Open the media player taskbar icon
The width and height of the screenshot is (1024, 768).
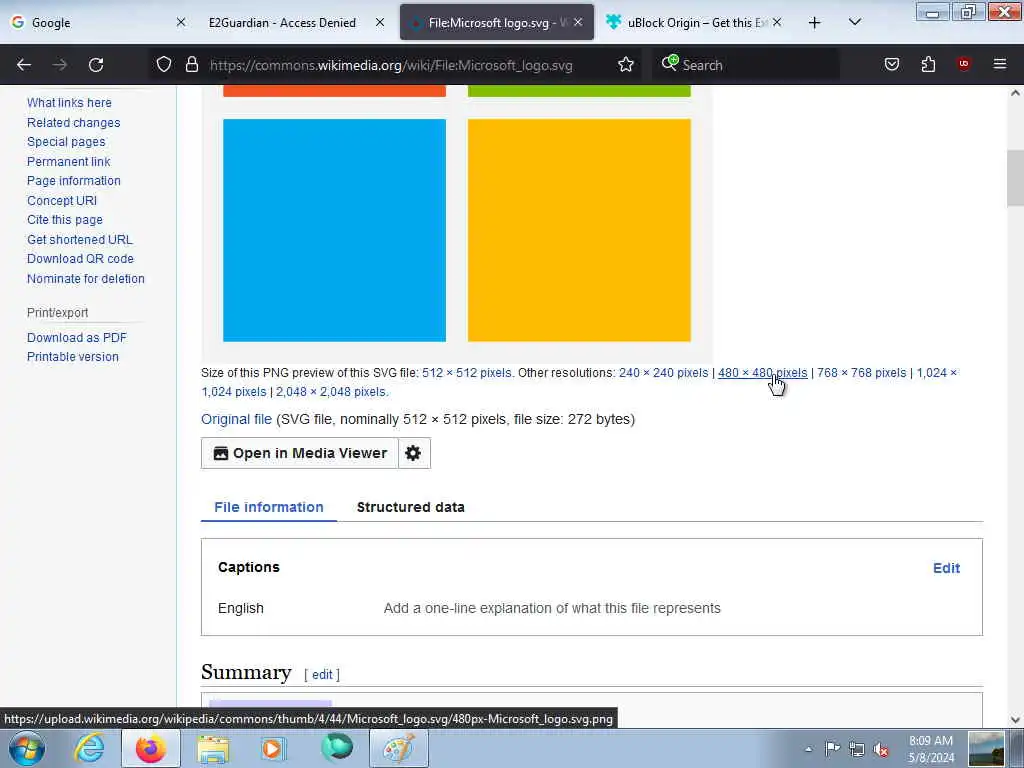click(x=274, y=748)
